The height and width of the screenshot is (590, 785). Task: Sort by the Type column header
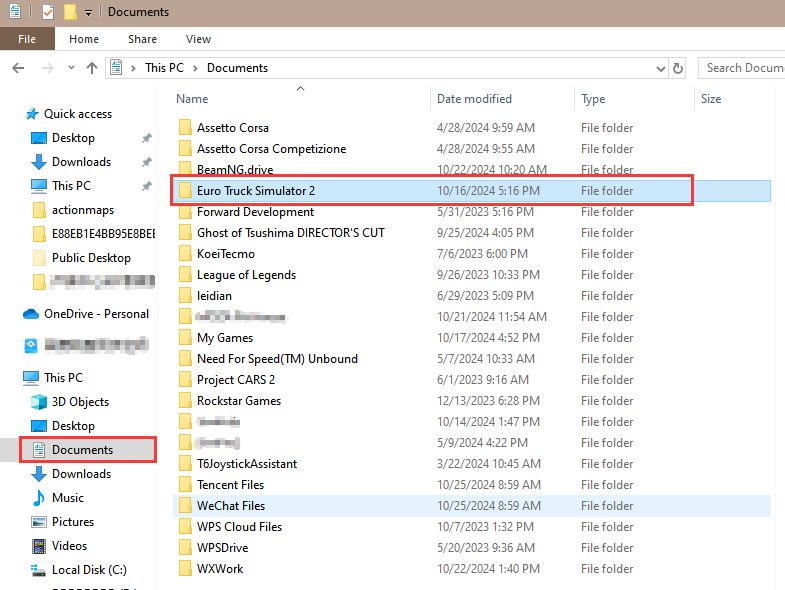[593, 99]
